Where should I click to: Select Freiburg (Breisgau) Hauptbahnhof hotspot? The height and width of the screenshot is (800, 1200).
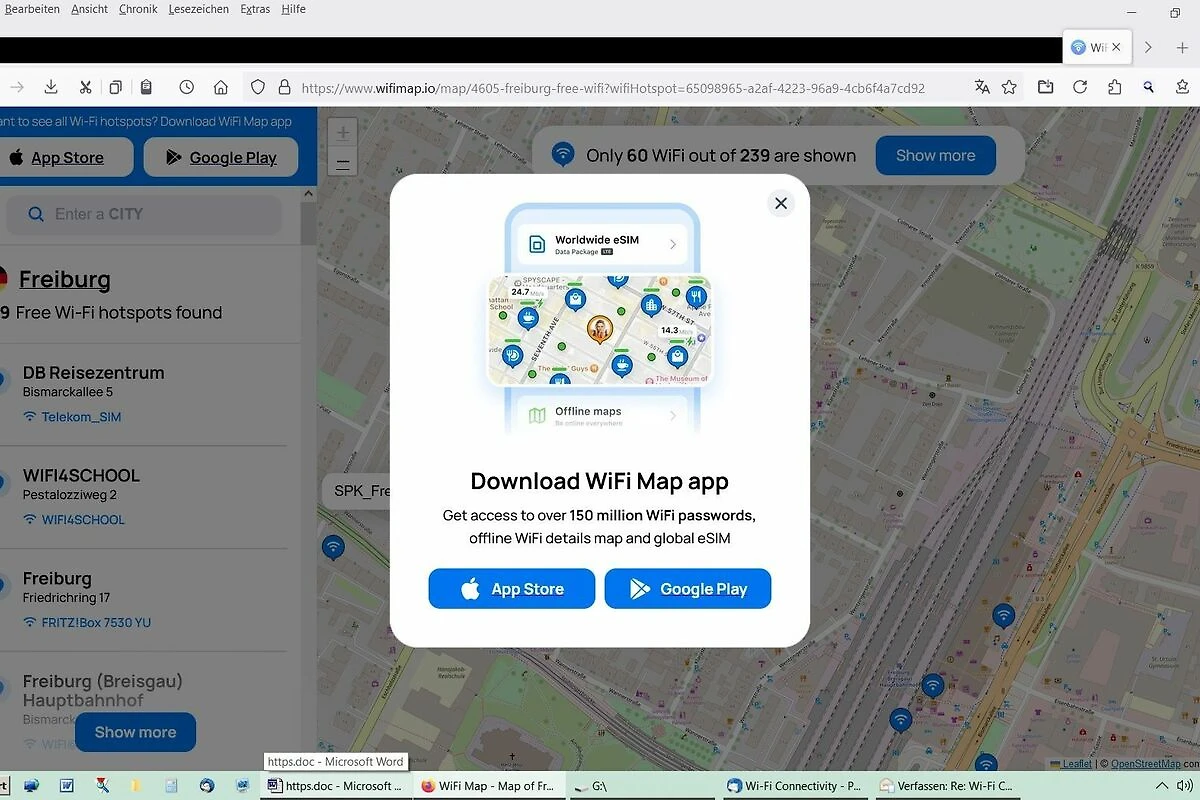pyautogui.click(x=102, y=691)
